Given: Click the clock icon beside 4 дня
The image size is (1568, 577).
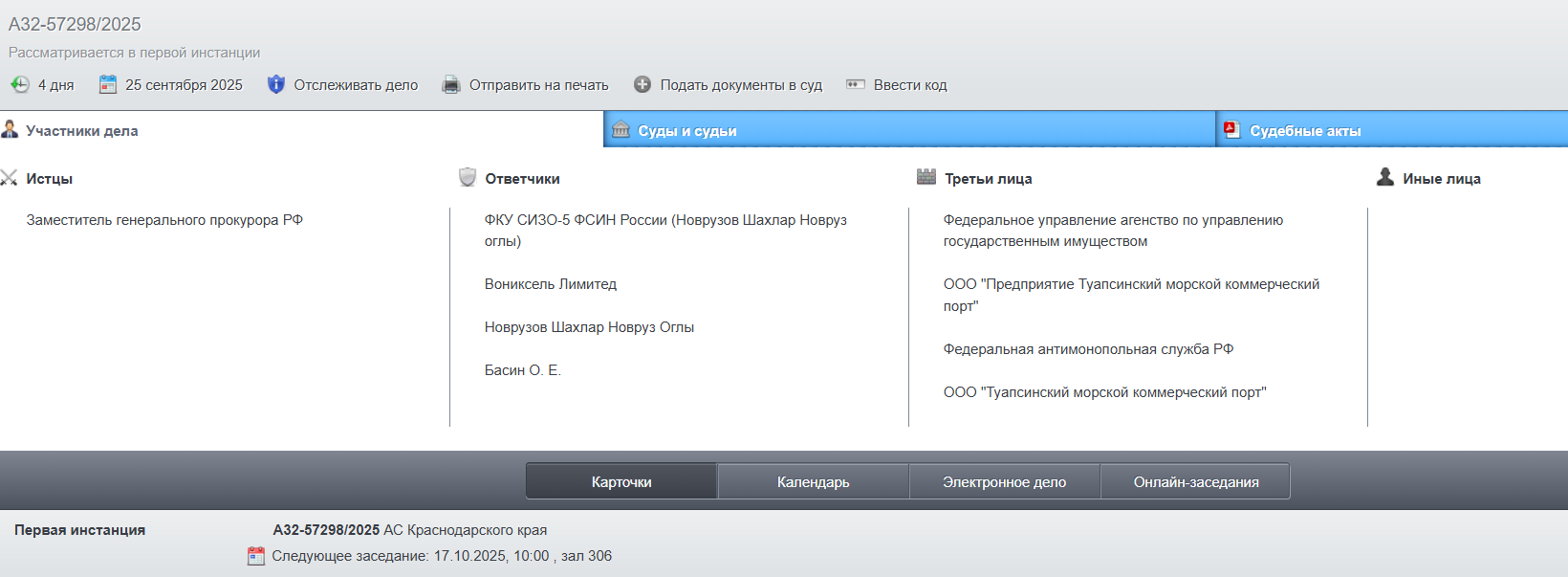Looking at the screenshot, I should click(x=20, y=84).
